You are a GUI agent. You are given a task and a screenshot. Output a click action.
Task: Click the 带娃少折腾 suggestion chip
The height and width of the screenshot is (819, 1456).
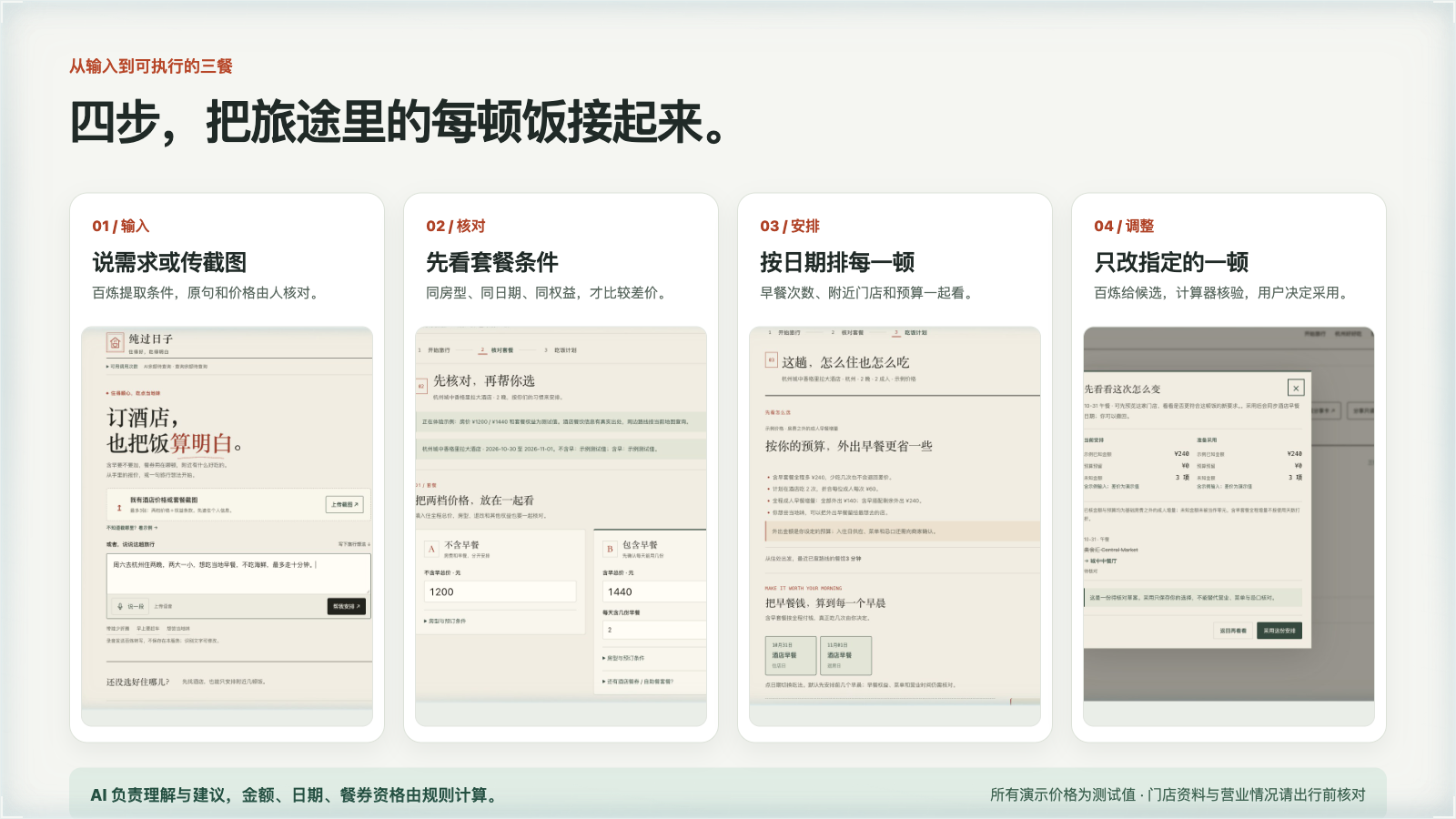coord(118,629)
